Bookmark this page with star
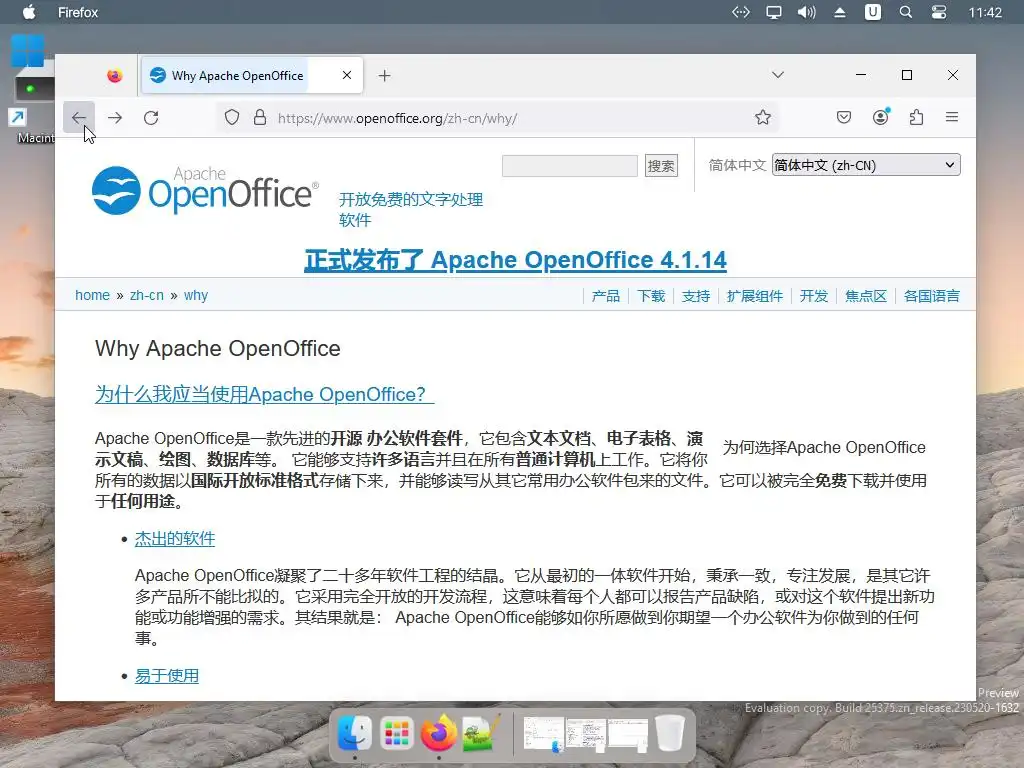Screen dimensions: 1024x768 coord(763,118)
